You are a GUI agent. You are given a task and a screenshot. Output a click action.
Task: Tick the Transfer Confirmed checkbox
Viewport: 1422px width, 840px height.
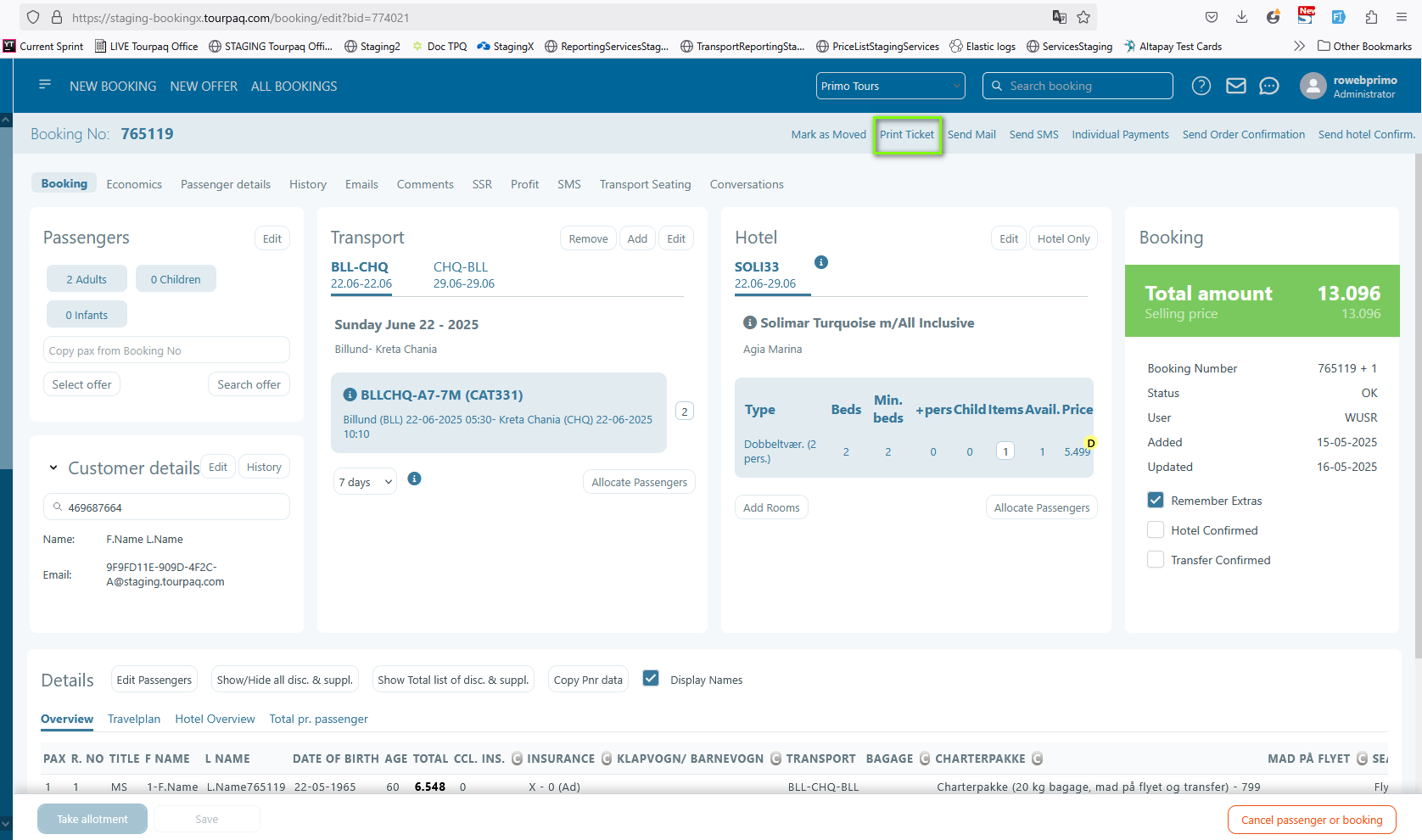[1155, 560]
